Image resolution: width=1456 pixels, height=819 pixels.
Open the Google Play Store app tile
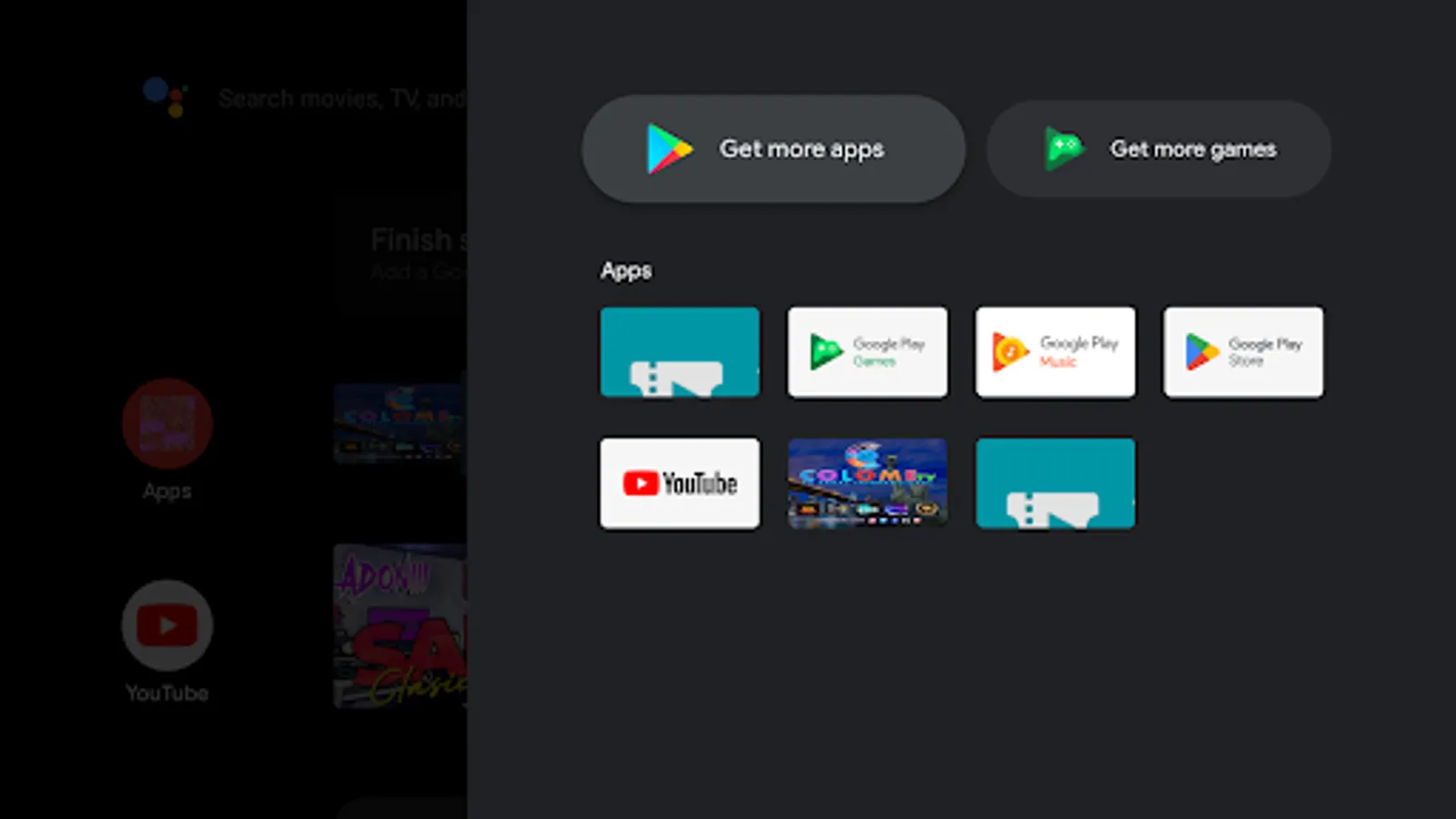(1243, 352)
